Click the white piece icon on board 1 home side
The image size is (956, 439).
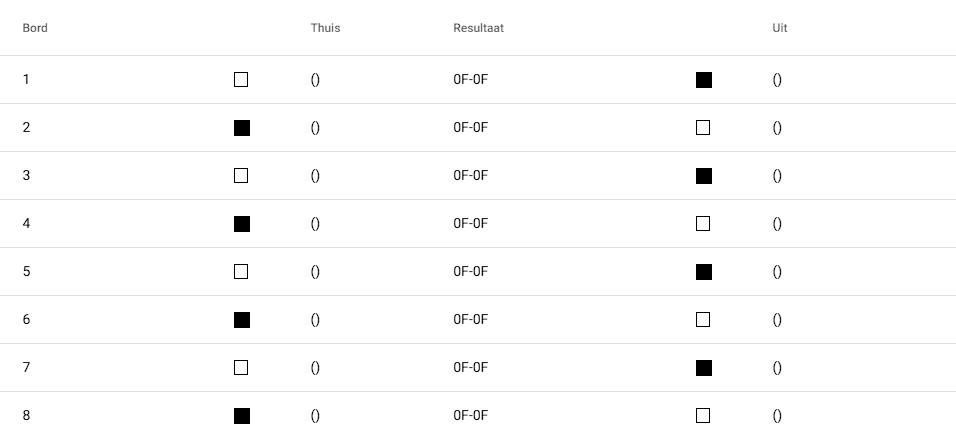point(241,80)
